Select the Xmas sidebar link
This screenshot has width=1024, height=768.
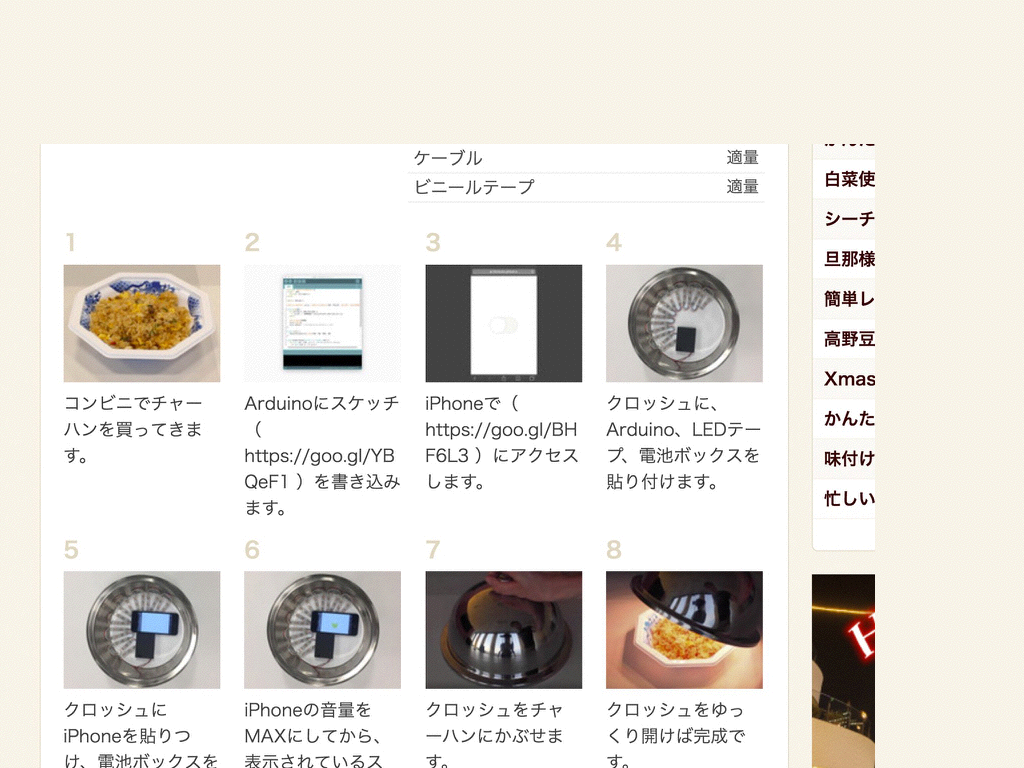click(x=848, y=379)
